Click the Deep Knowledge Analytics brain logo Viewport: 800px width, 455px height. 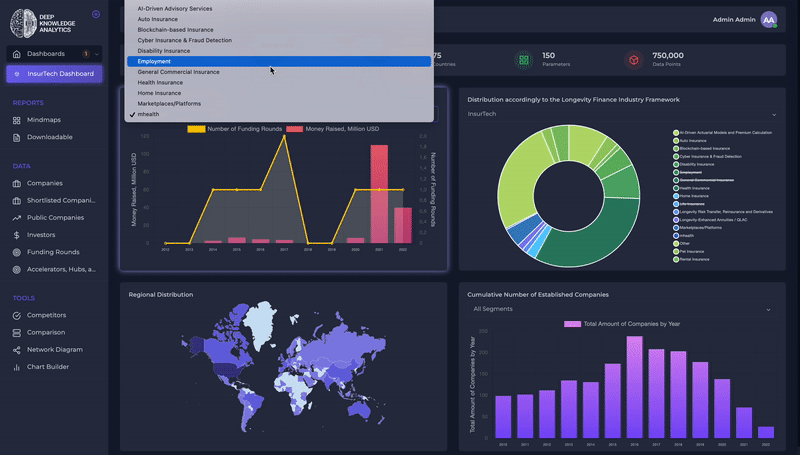coord(23,23)
